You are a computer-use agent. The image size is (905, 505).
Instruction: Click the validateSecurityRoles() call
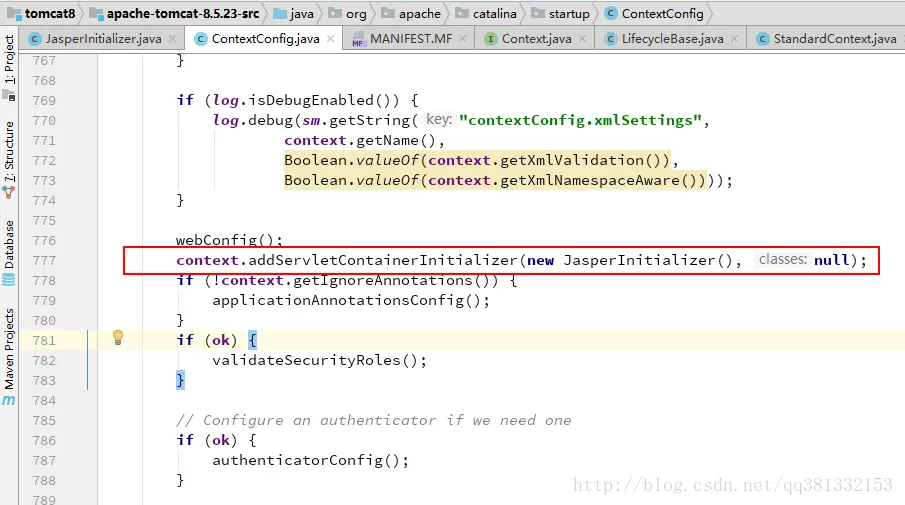point(319,360)
